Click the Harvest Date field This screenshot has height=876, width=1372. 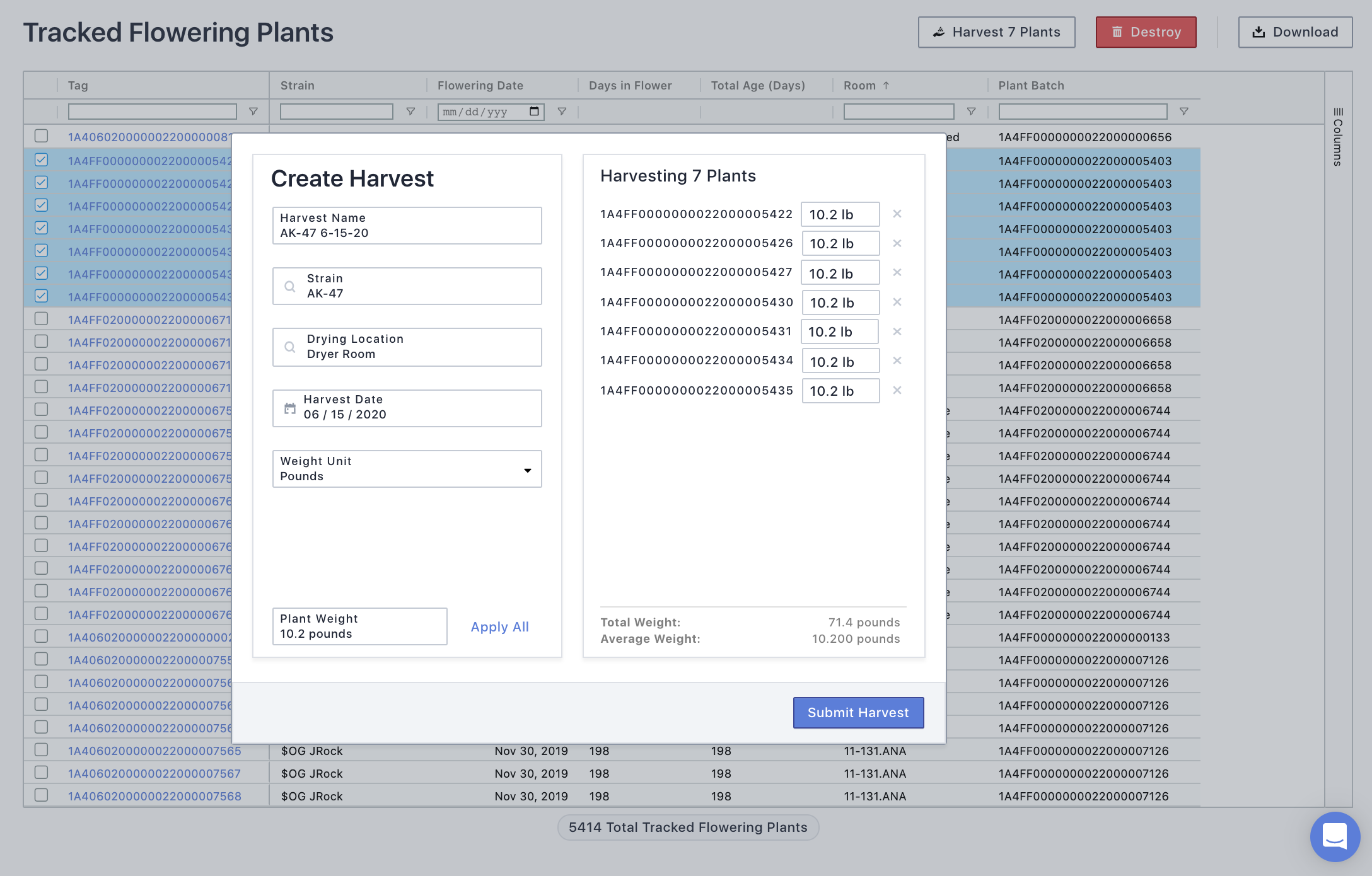[407, 408]
